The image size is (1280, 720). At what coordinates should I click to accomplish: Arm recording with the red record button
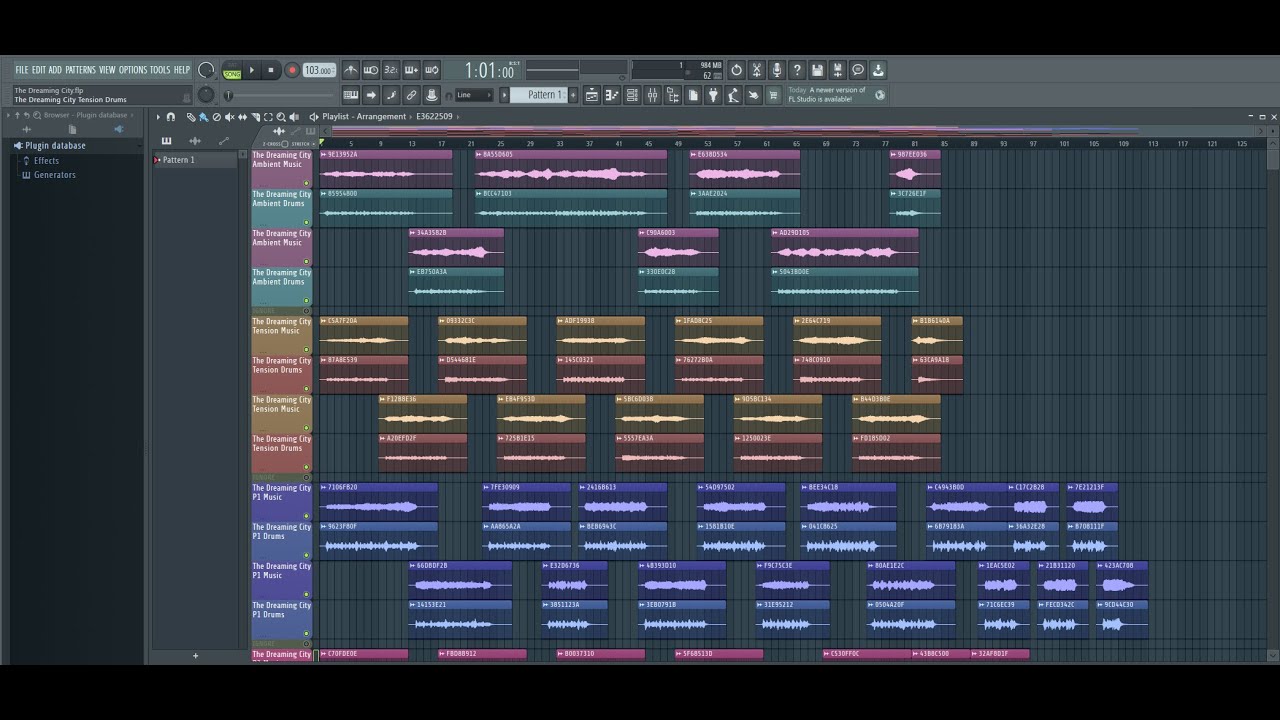tap(292, 70)
